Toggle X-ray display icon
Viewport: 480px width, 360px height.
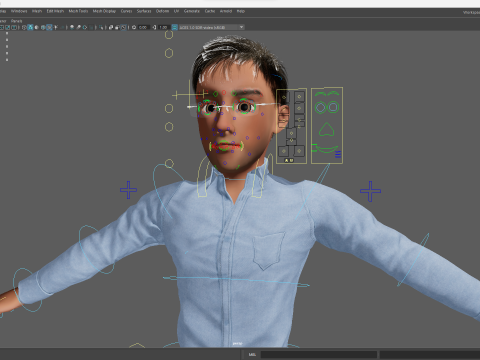tap(111, 27)
